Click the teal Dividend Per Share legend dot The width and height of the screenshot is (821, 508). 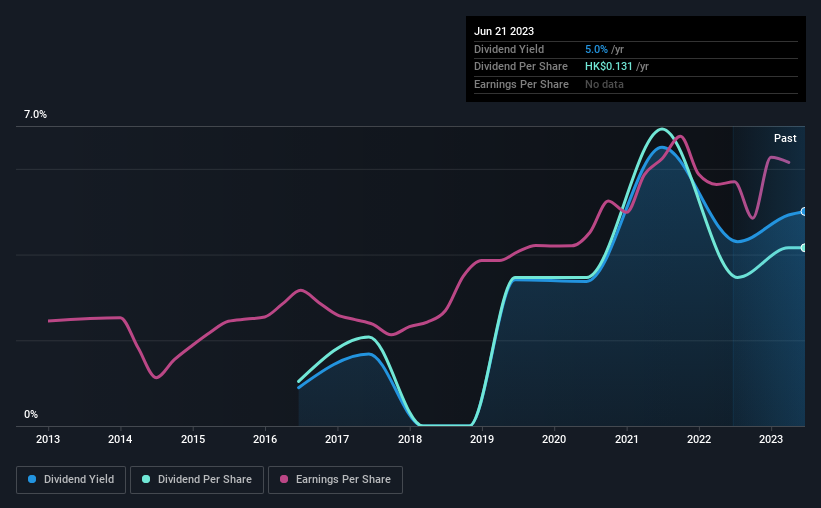[146, 479]
